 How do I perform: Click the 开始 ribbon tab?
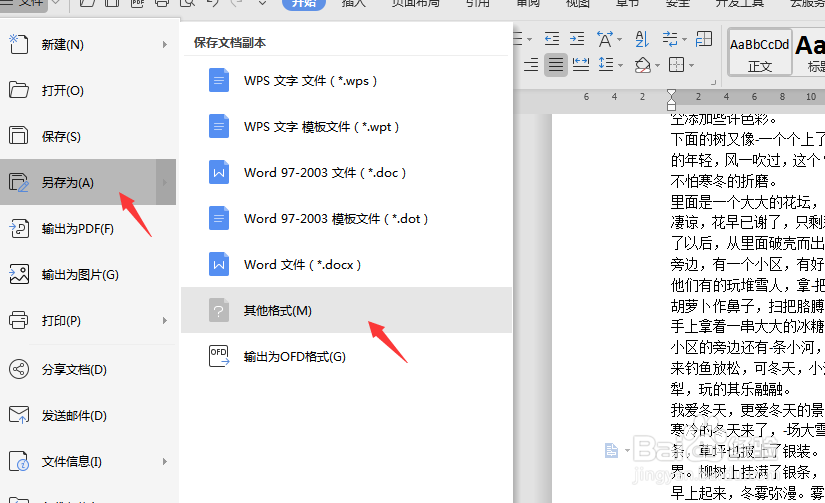pyautogui.click(x=304, y=3)
